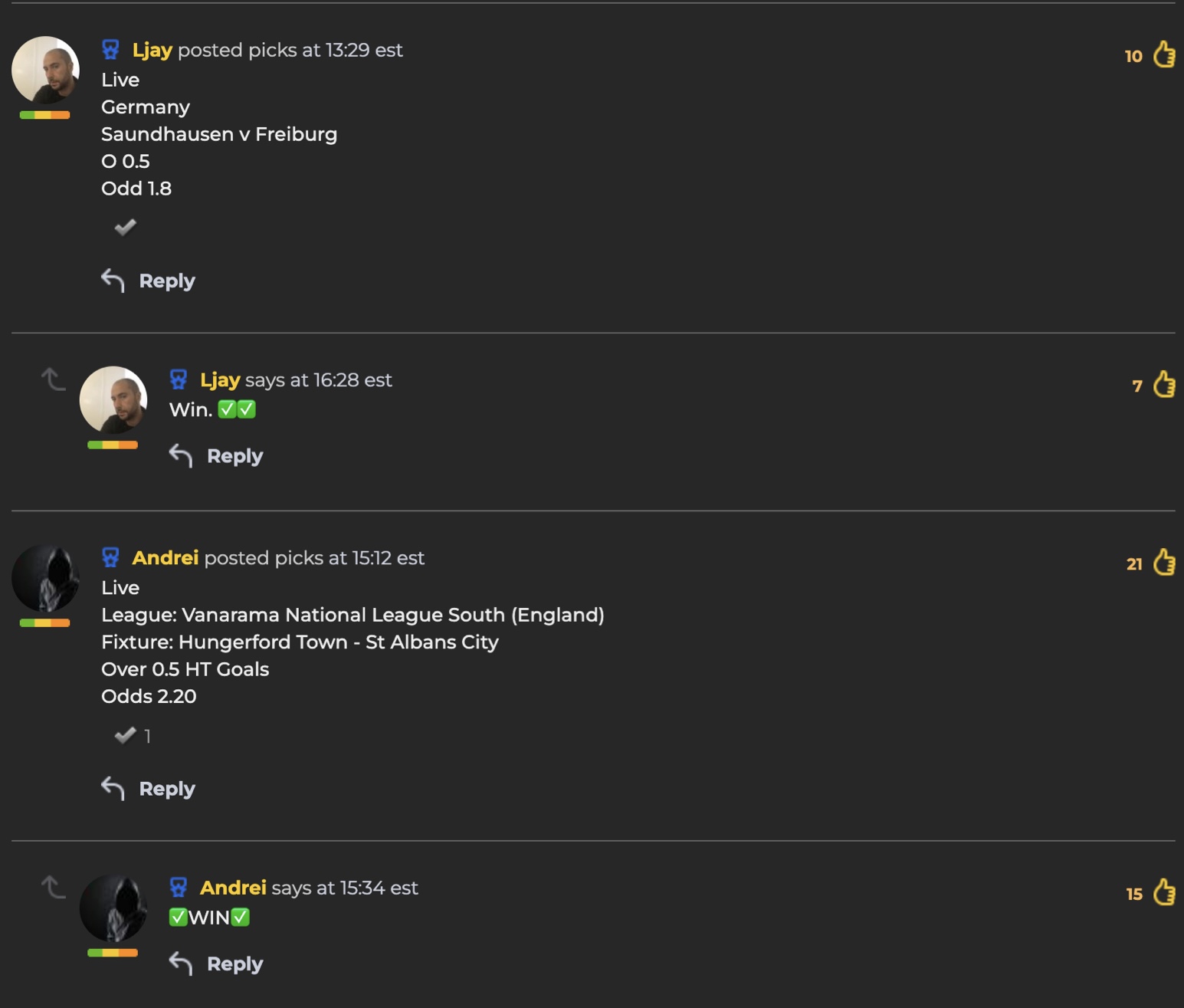Reply to Andrei's WIN comment
The height and width of the screenshot is (1008, 1184).
[235, 964]
